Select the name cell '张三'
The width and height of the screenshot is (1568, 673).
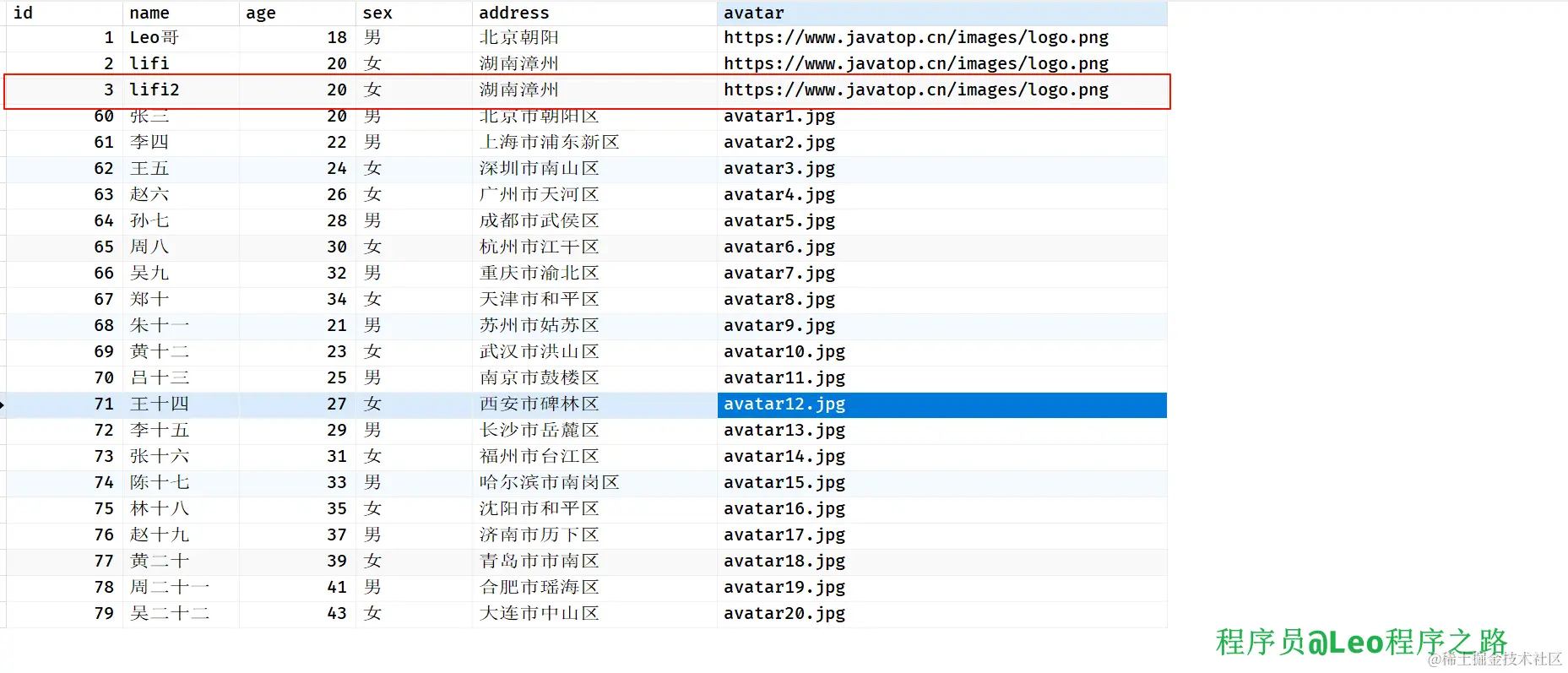[x=181, y=117]
